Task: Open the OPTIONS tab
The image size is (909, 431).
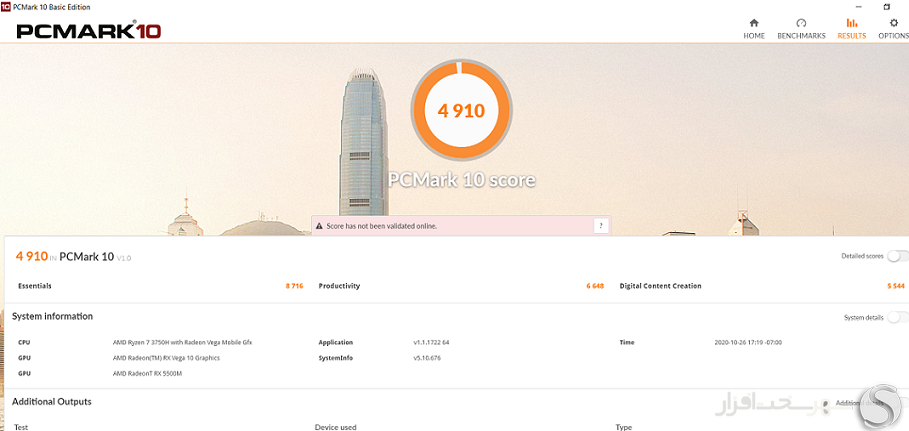Action: 893,28
